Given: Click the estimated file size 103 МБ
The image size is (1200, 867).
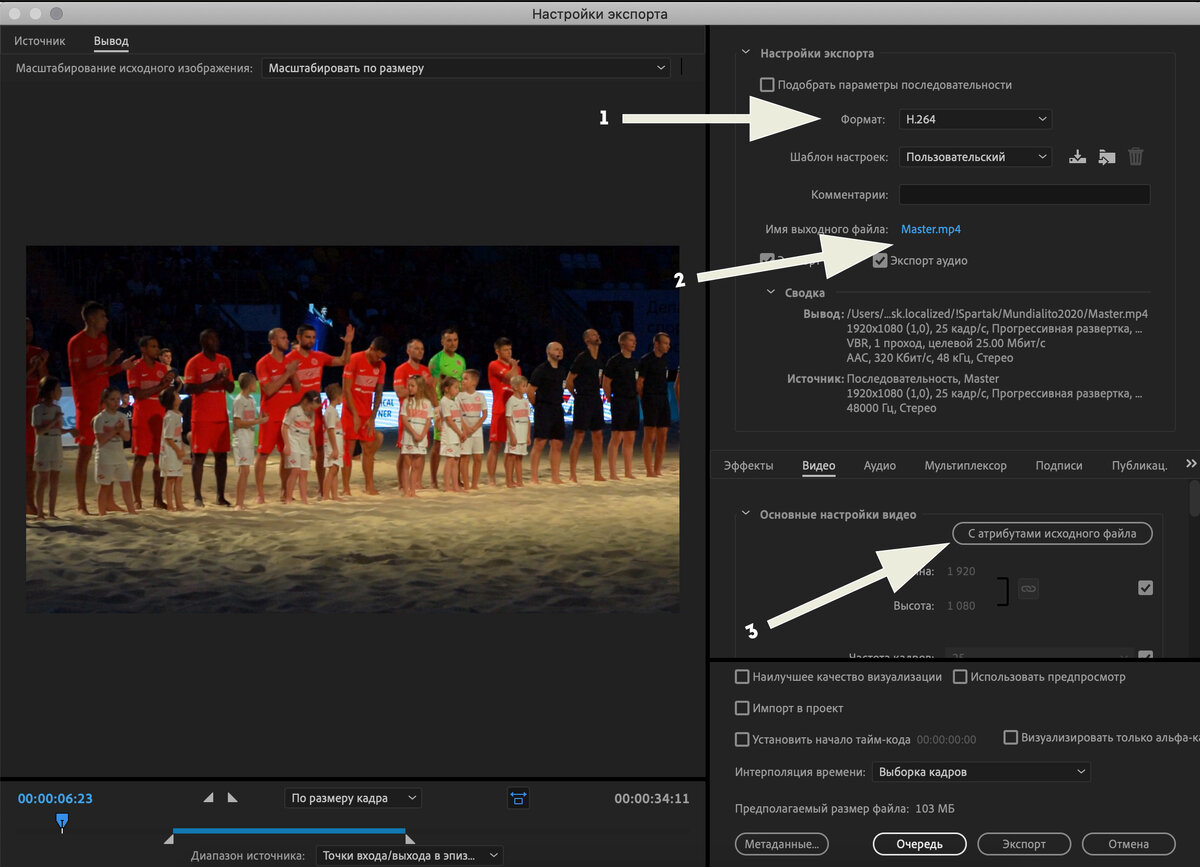Looking at the screenshot, I should click(x=934, y=808).
